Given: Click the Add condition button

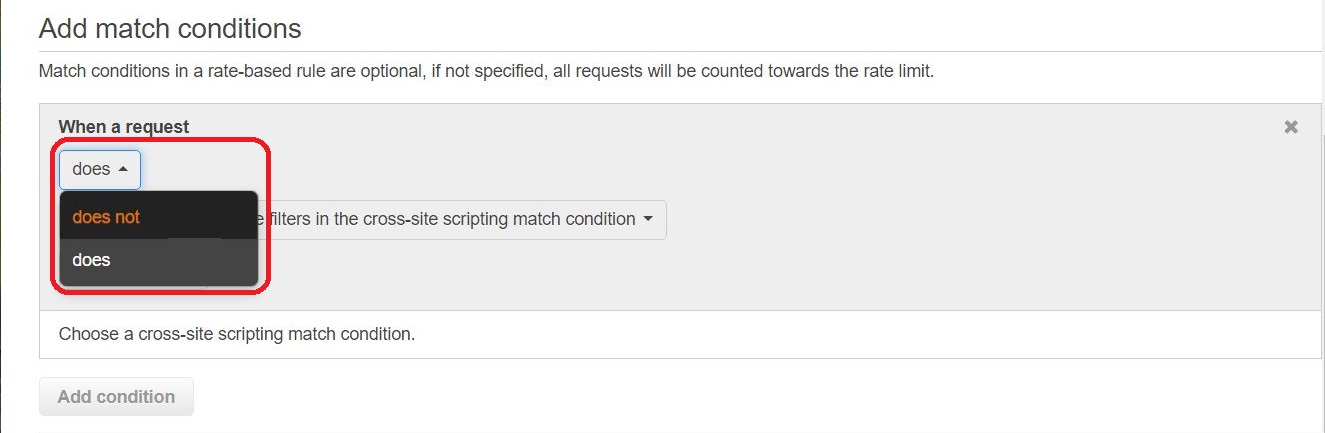Looking at the screenshot, I should click(116, 397).
